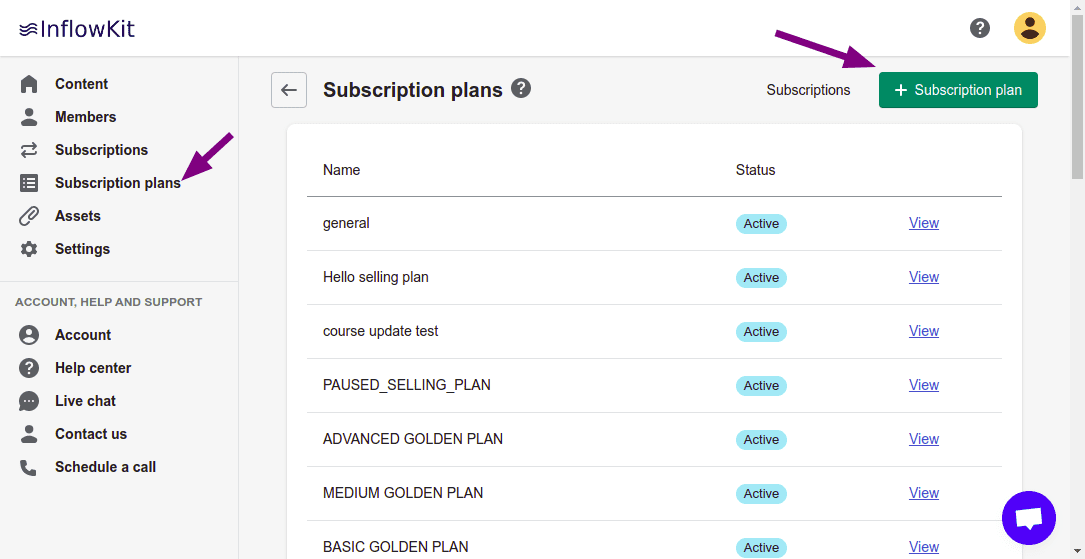Screen dimensions: 1085x559
Task: Click help icon beside Subscription plans title
Action: click(x=521, y=88)
